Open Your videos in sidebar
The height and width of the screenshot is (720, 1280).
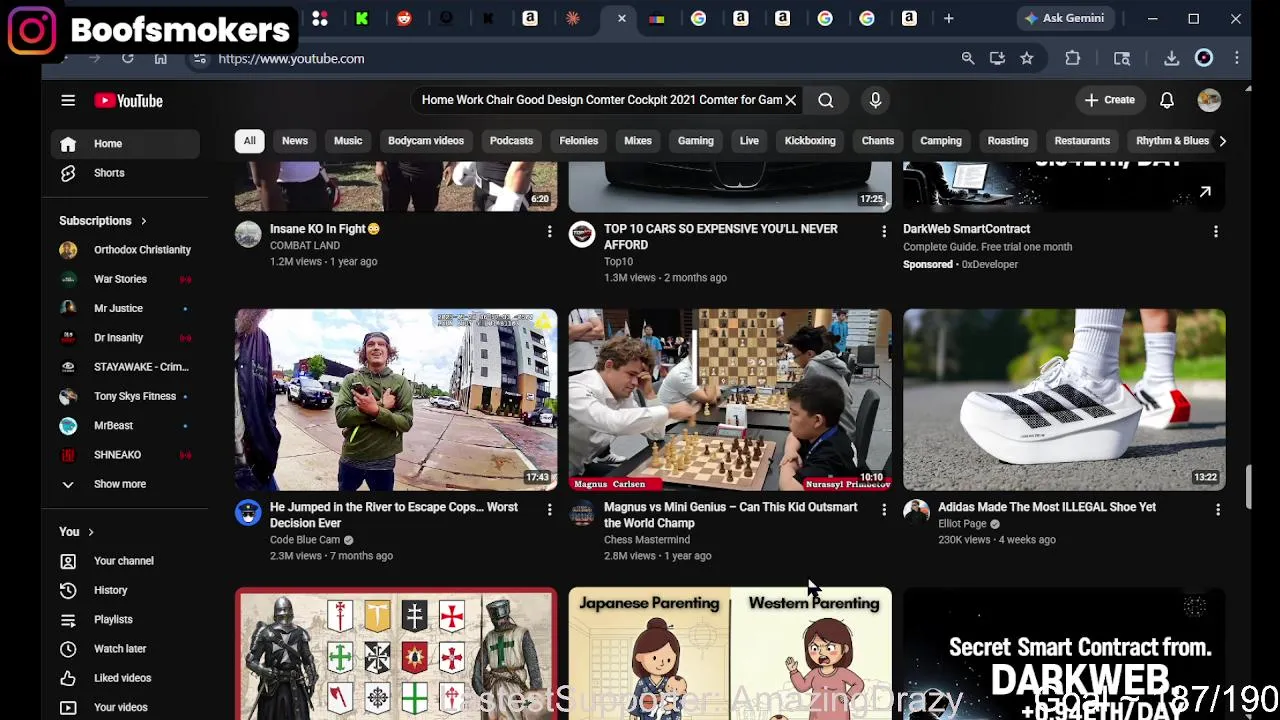coord(125,707)
